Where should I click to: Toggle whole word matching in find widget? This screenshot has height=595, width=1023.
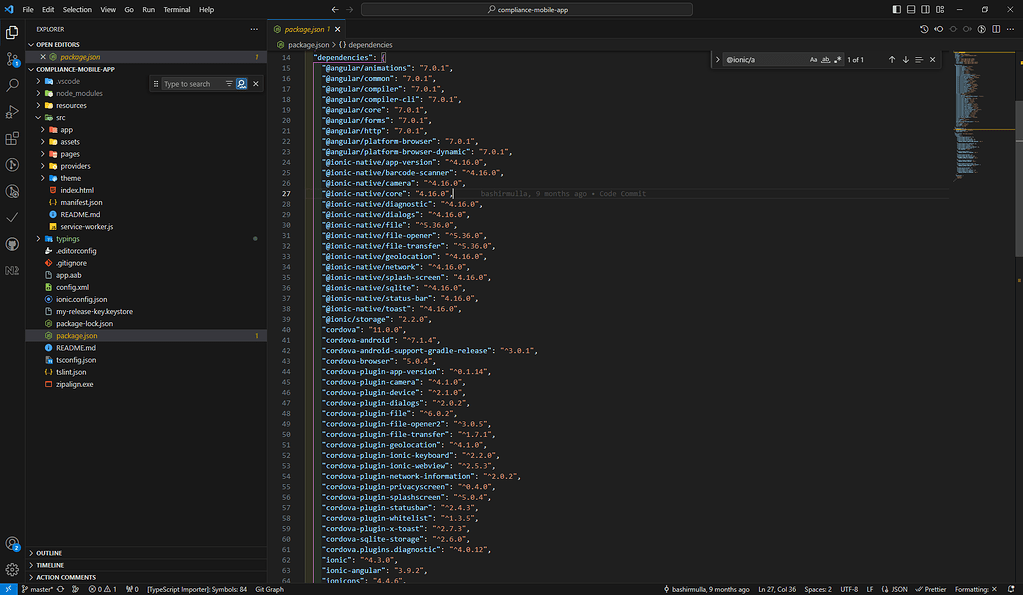826,60
